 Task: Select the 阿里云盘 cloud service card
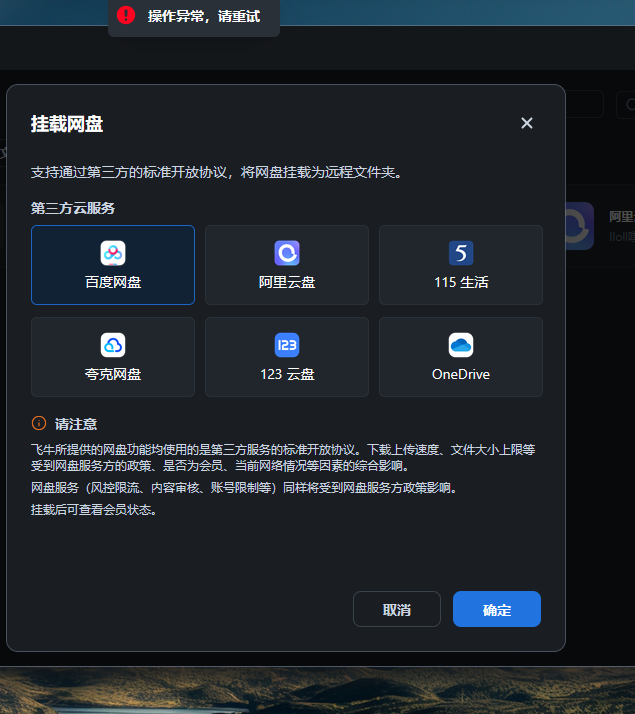[x=287, y=265]
